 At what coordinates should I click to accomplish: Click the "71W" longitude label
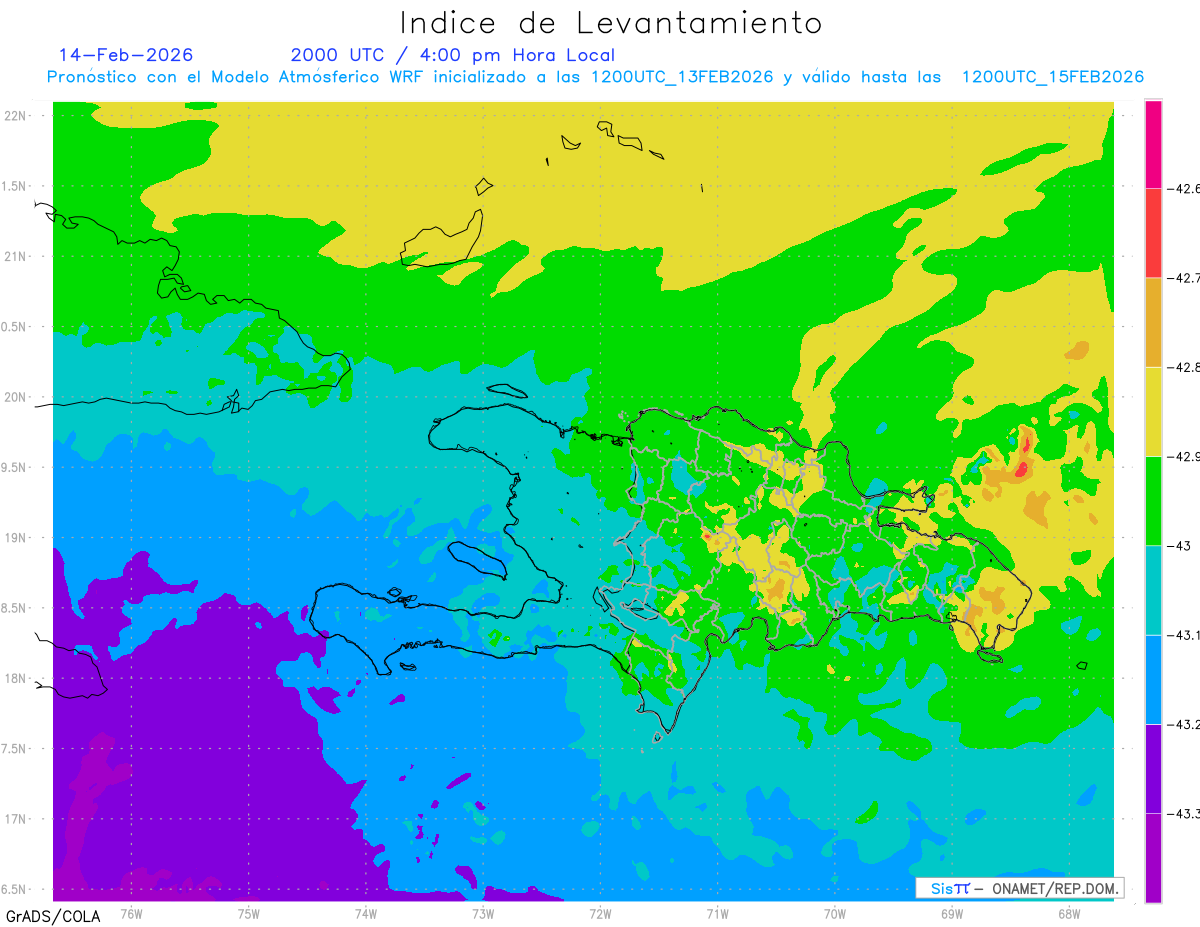[717, 914]
